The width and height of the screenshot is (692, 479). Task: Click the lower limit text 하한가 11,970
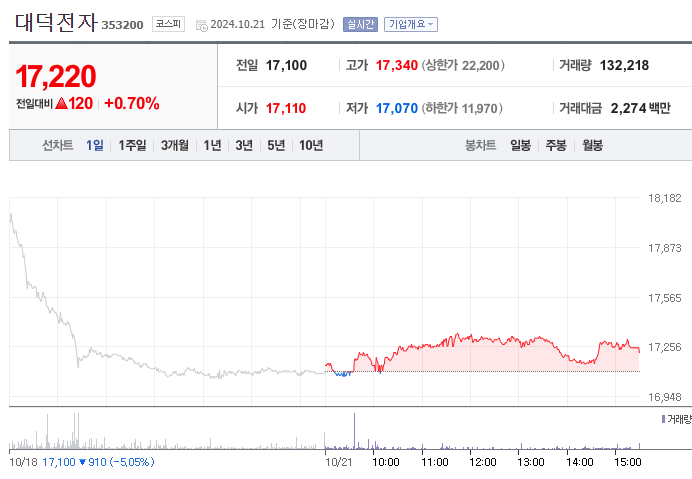462,108
